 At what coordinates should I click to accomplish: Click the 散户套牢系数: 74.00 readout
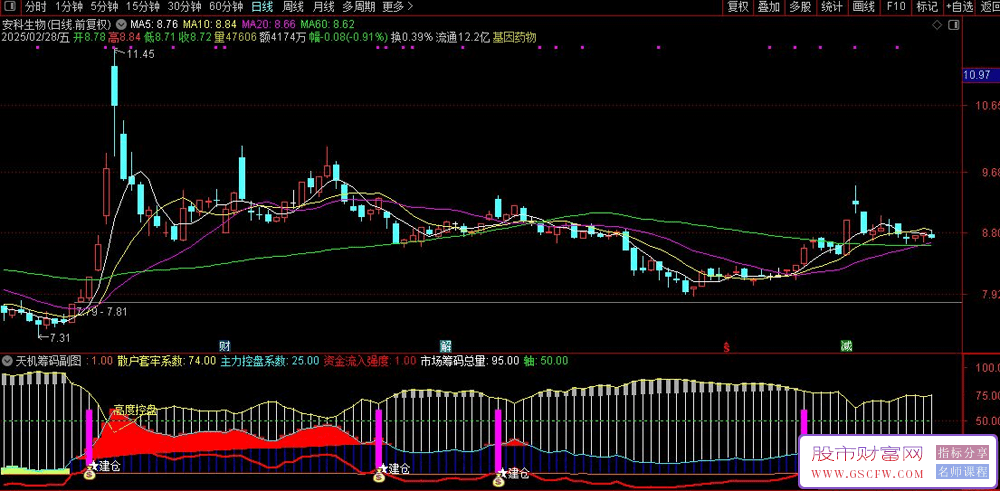[166, 361]
